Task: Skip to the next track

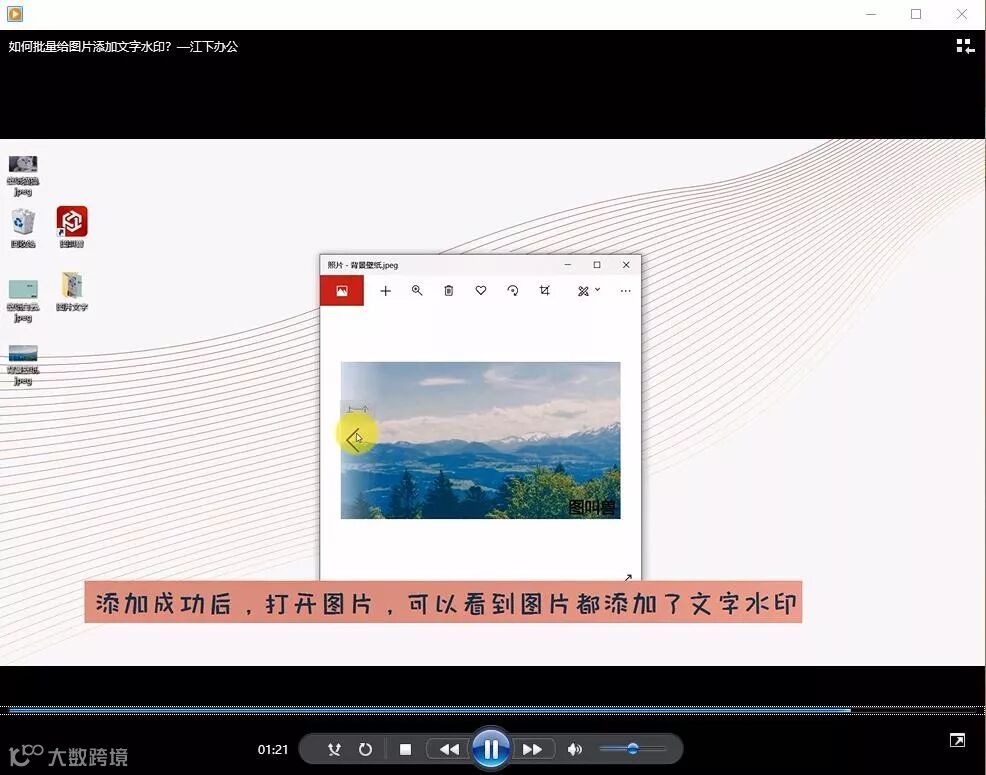Action: [x=533, y=749]
